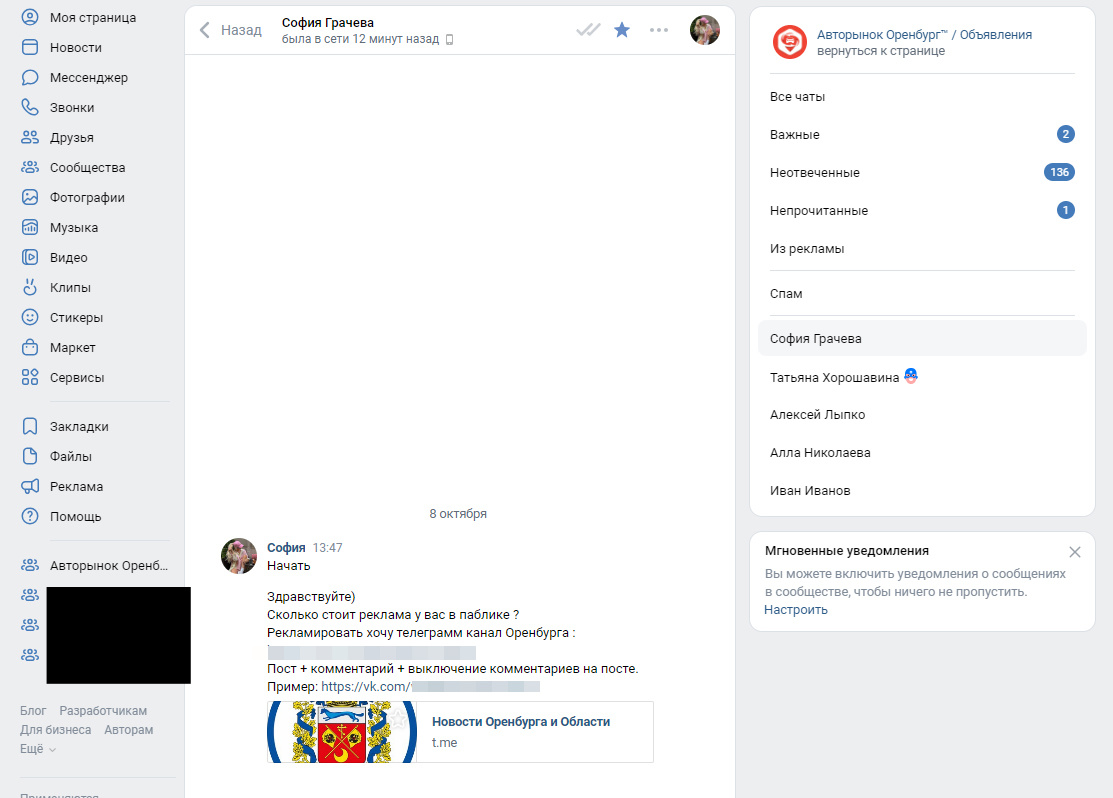Open the three-dots chat actions menu
1113x798 pixels.
pyautogui.click(x=659, y=30)
